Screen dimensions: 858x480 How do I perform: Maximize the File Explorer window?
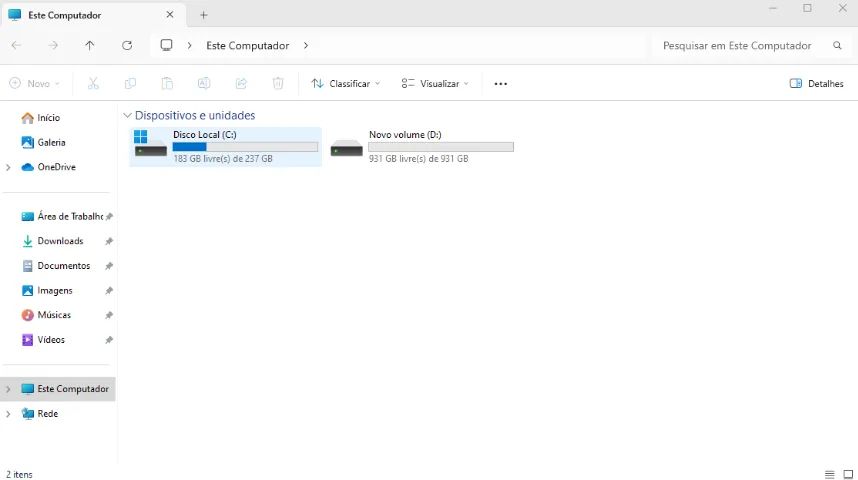tap(807, 8)
